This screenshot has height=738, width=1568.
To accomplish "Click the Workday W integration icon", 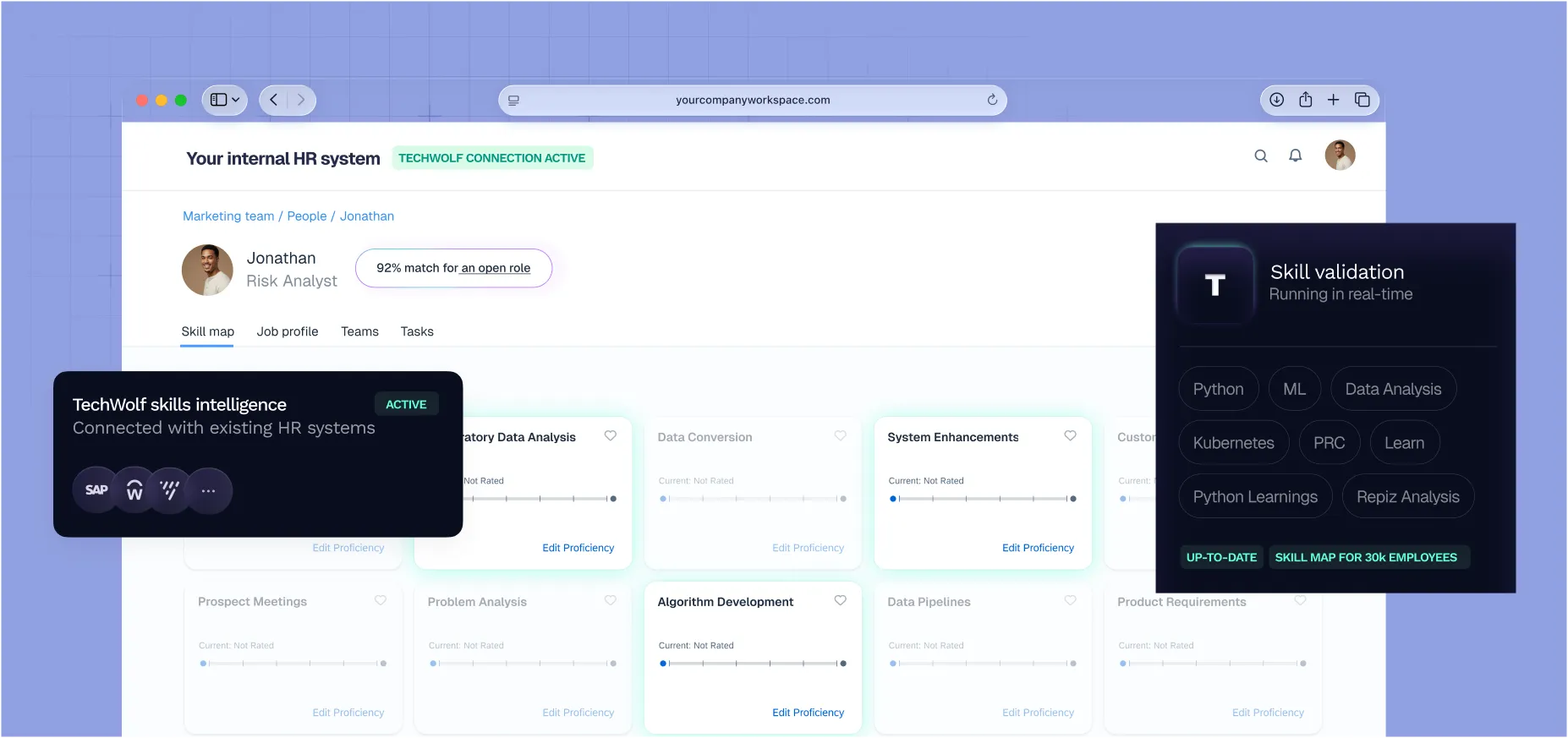I will point(134,490).
